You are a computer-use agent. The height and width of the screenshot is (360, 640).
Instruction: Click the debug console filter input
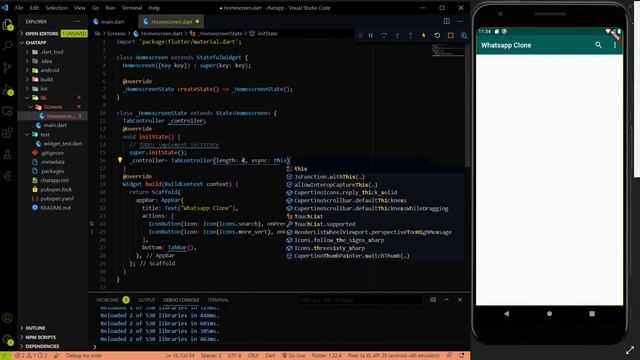click(360, 300)
